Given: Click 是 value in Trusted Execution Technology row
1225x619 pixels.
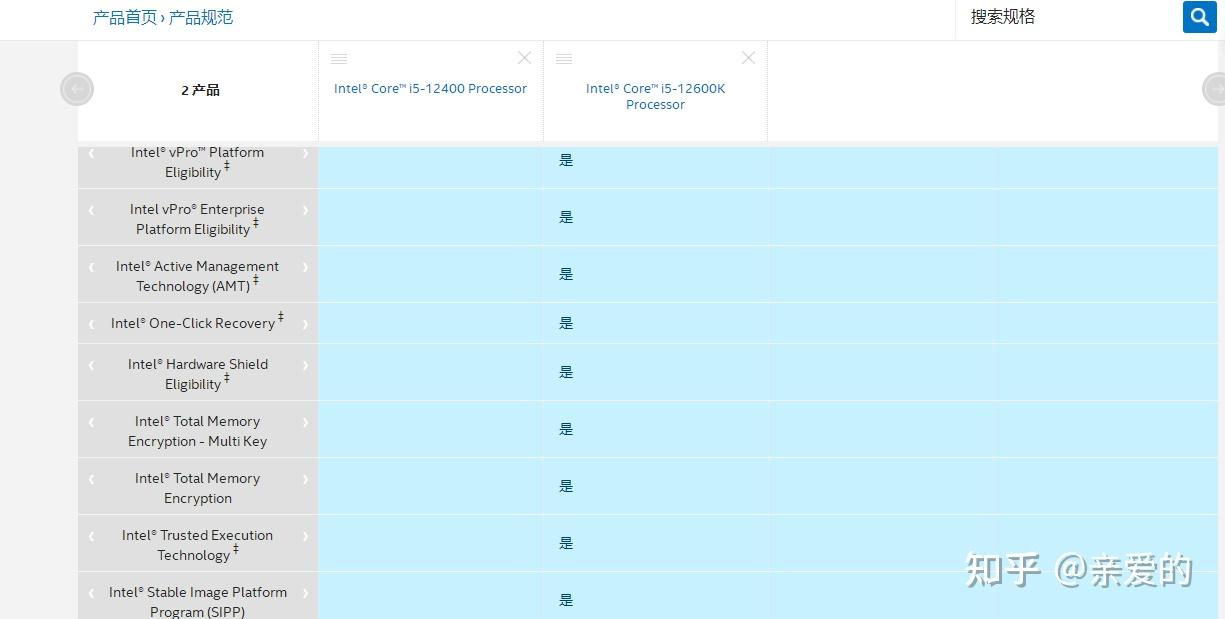Looking at the screenshot, I should pos(566,543).
